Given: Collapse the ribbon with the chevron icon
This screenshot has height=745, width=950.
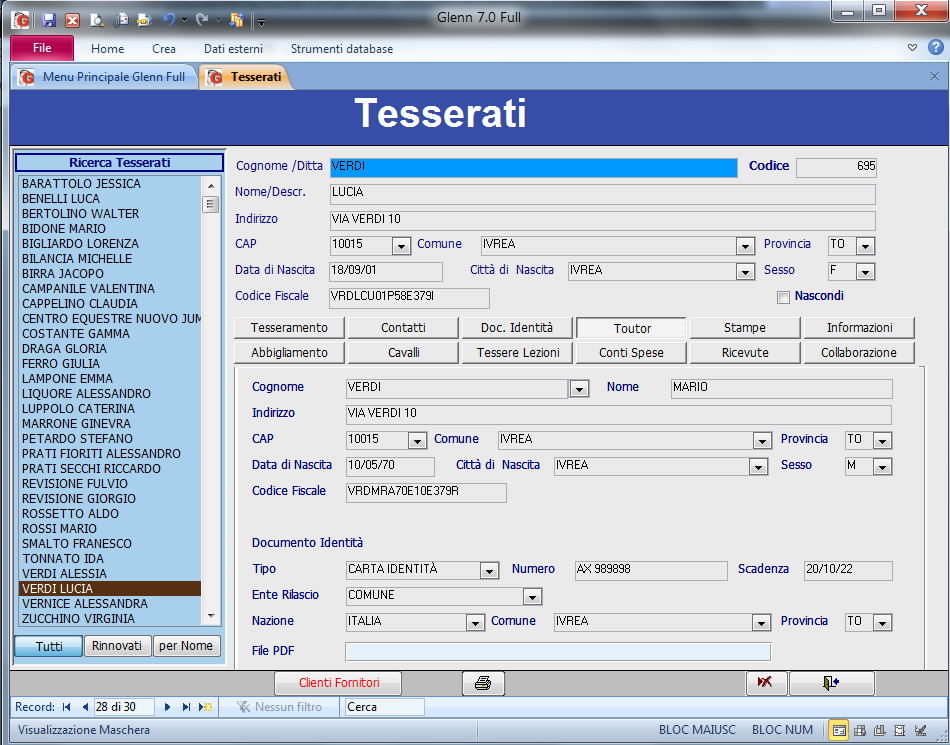Looking at the screenshot, I should click(912, 48).
